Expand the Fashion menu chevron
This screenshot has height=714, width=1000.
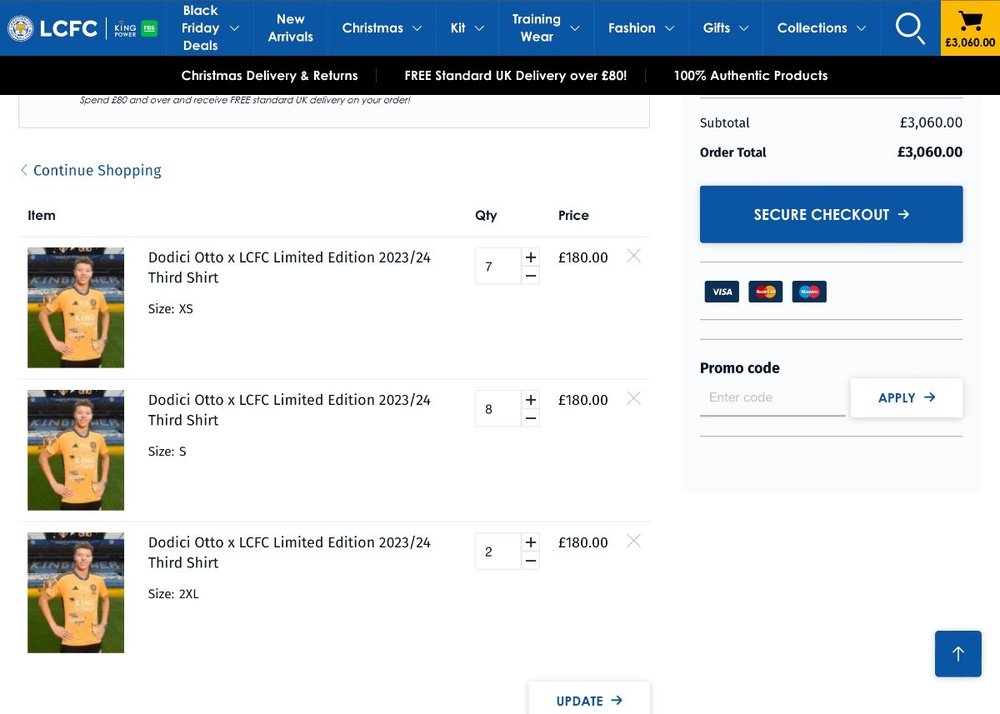pos(670,28)
